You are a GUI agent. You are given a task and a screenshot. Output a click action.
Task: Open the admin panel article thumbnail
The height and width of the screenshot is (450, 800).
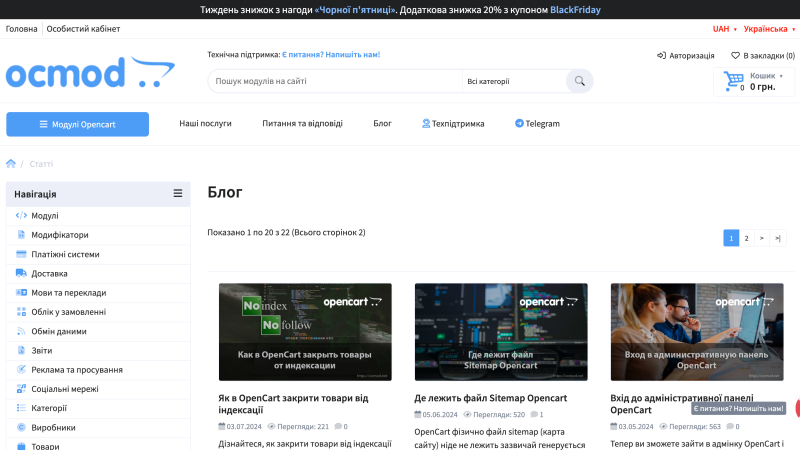click(x=697, y=332)
